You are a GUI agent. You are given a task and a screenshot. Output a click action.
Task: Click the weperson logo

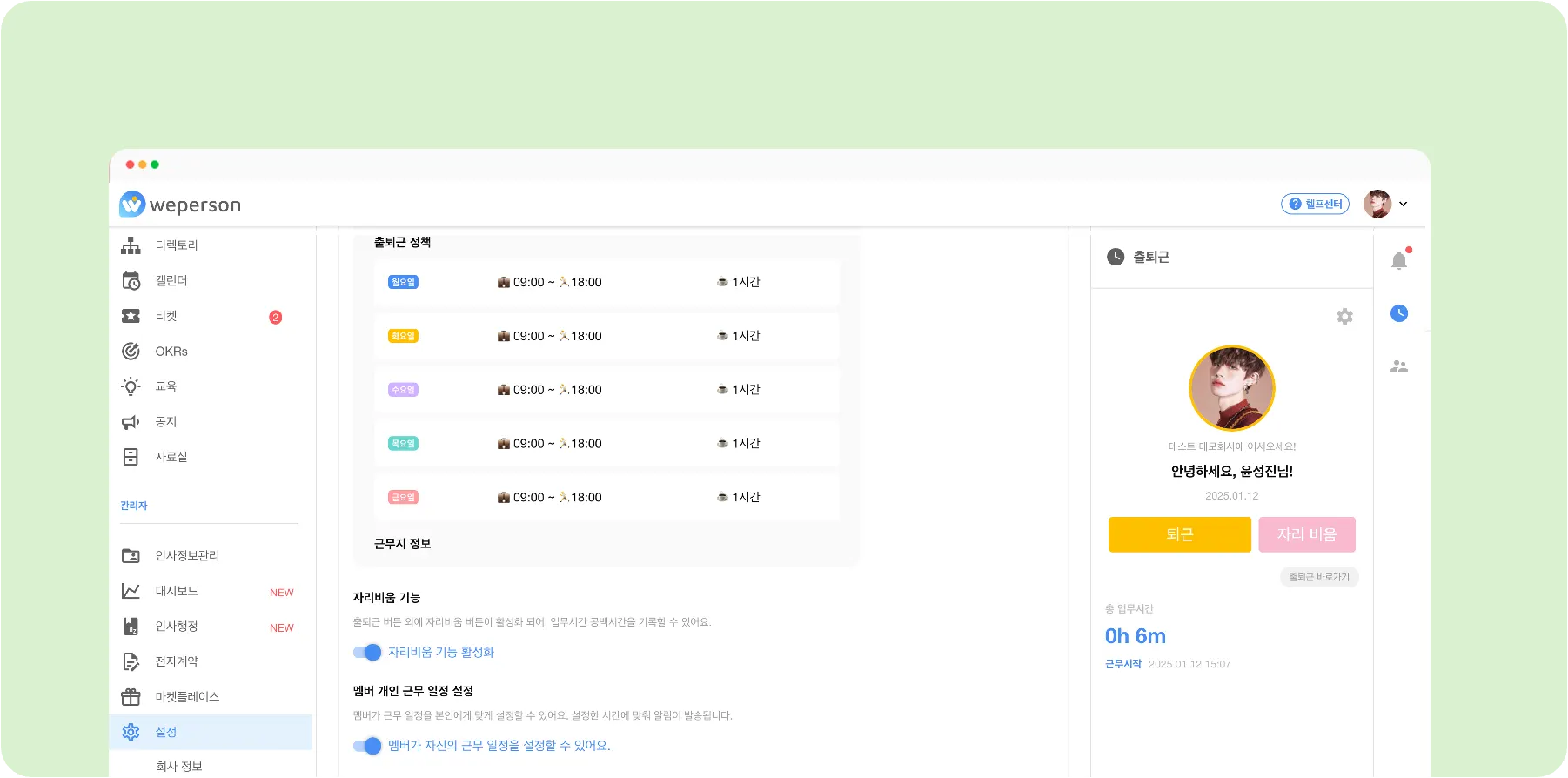pos(180,205)
